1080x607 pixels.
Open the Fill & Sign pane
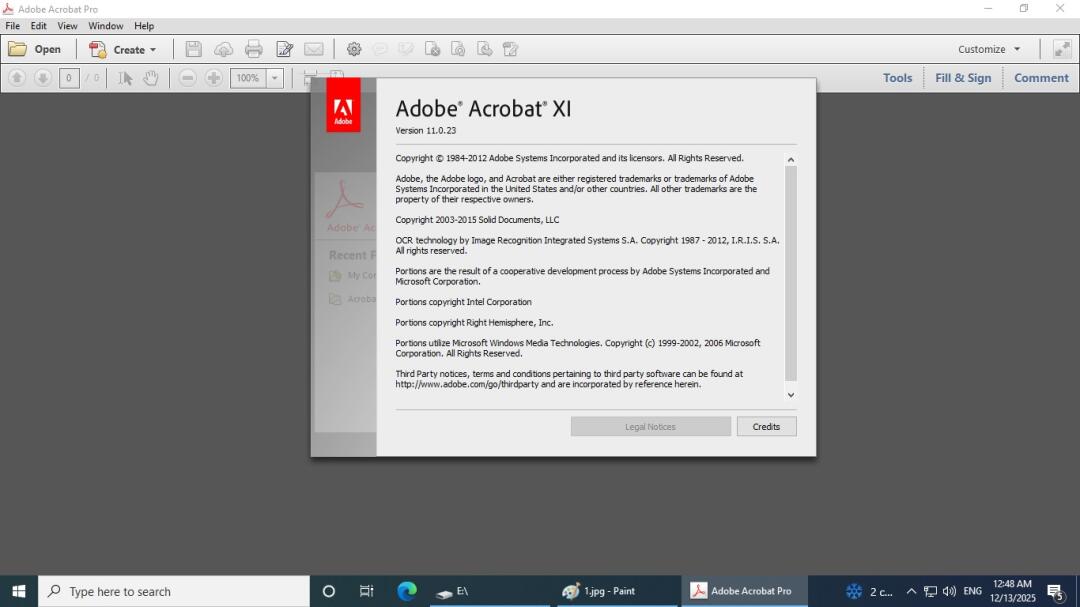tap(963, 78)
